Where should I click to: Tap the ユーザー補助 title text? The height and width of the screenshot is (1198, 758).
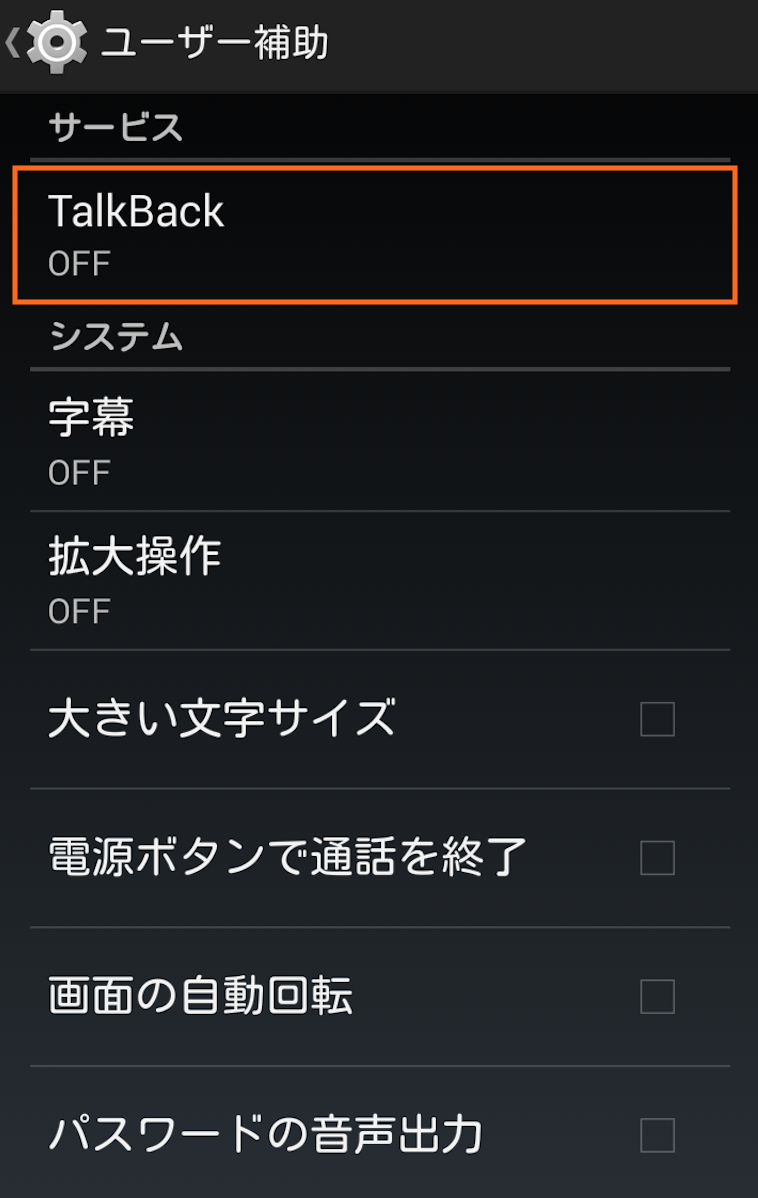[215, 43]
